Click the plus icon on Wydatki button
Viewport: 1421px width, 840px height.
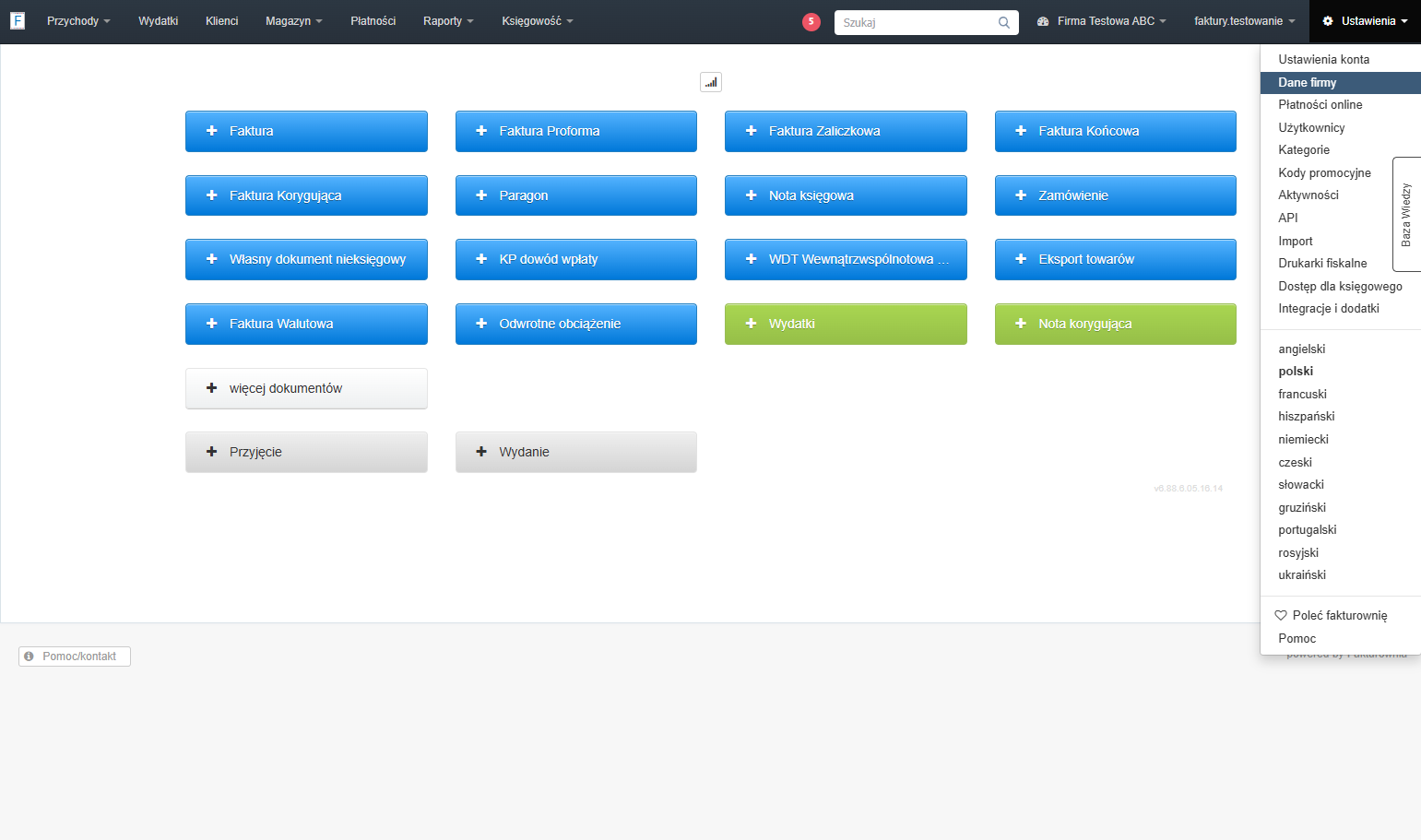(x=752, y=324)
